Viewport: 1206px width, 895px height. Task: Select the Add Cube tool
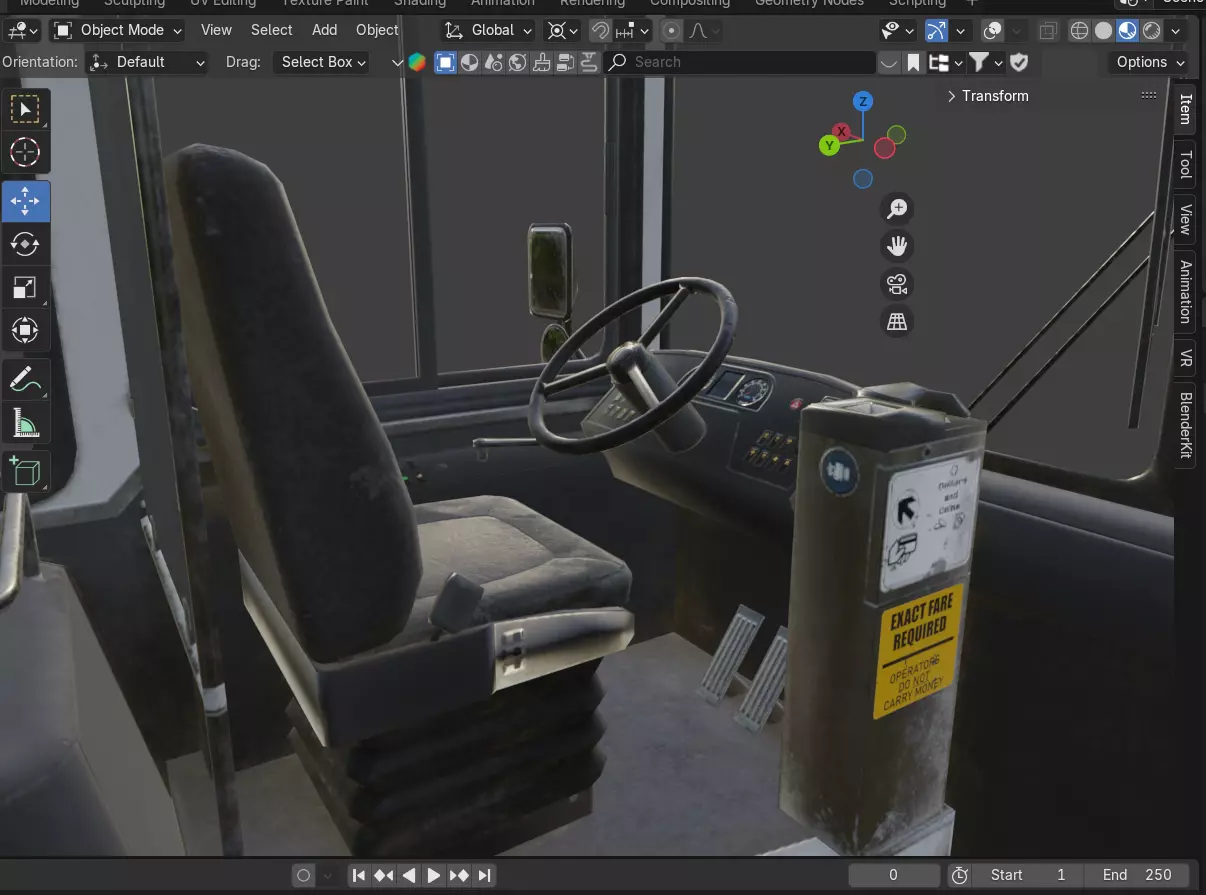tap(25, 471)
